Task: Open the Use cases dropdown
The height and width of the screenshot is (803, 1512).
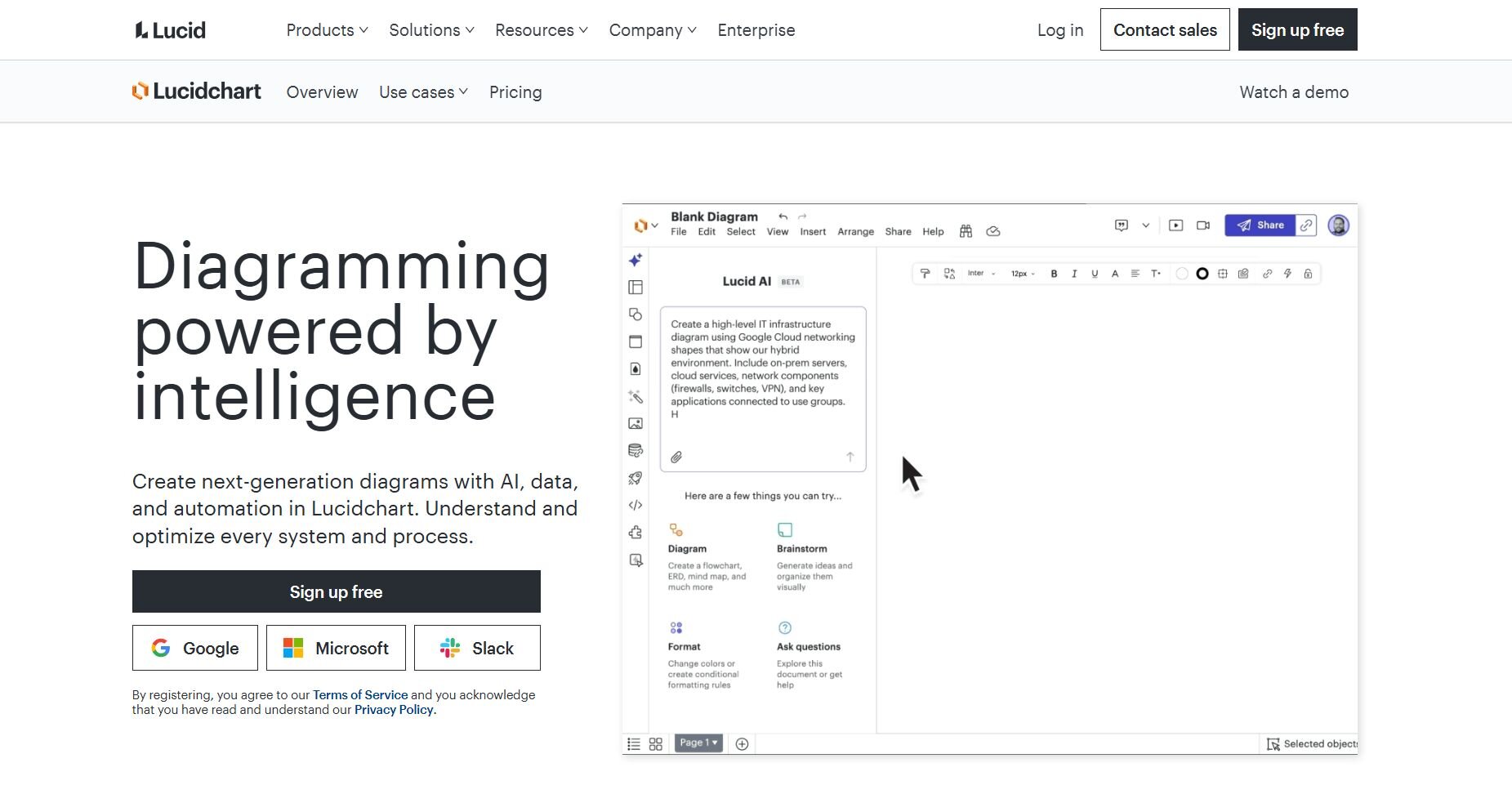Action: point(423,92)
